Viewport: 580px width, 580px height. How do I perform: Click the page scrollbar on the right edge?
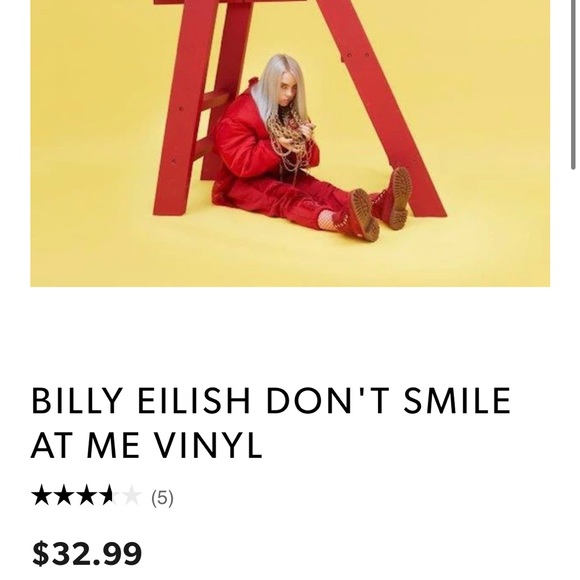573,85
